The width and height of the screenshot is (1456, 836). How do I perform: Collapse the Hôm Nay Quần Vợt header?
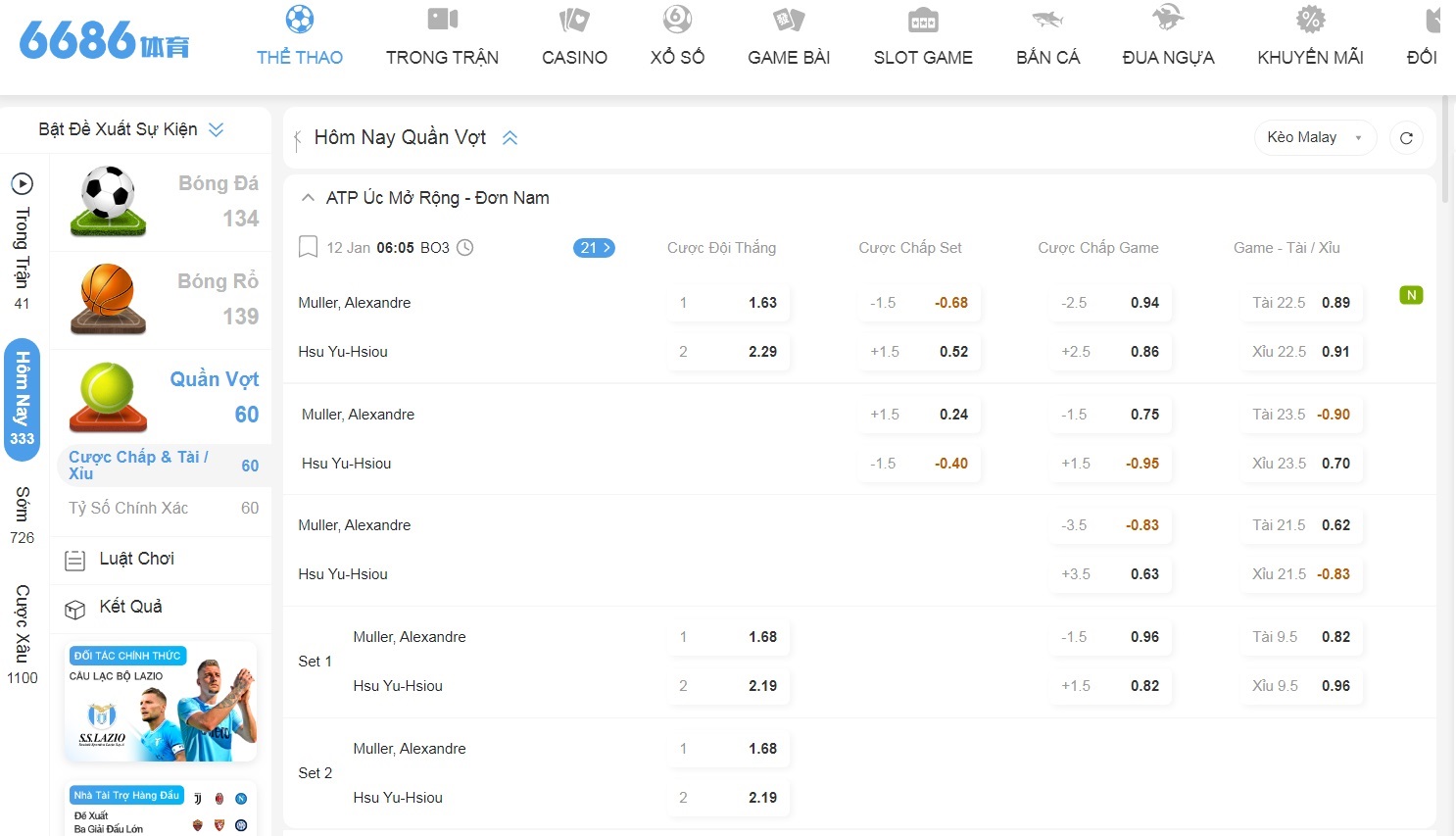pos(510,138)
